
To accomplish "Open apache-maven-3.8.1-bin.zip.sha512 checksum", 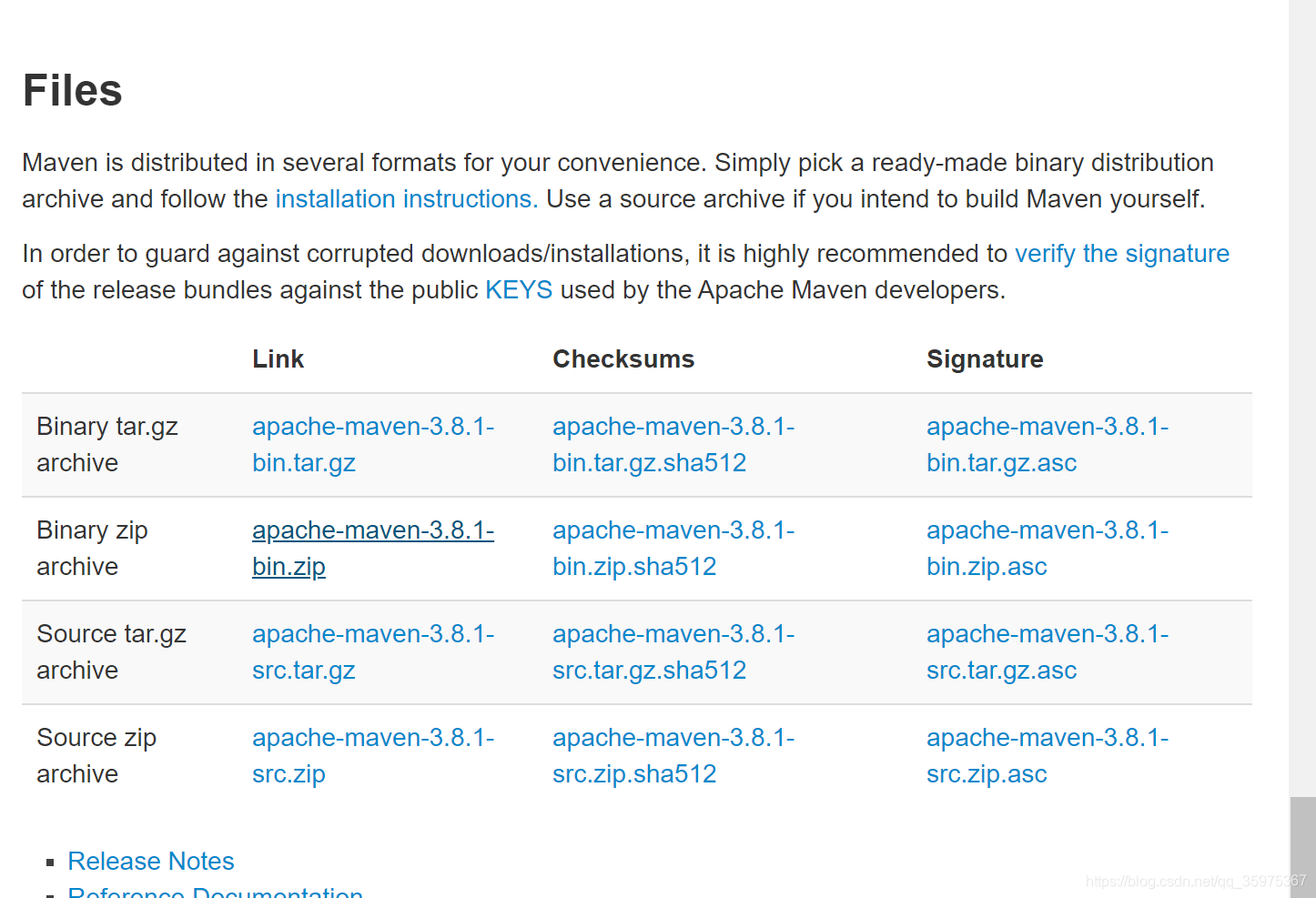I will pyautogui.click(x=673, y=549).
